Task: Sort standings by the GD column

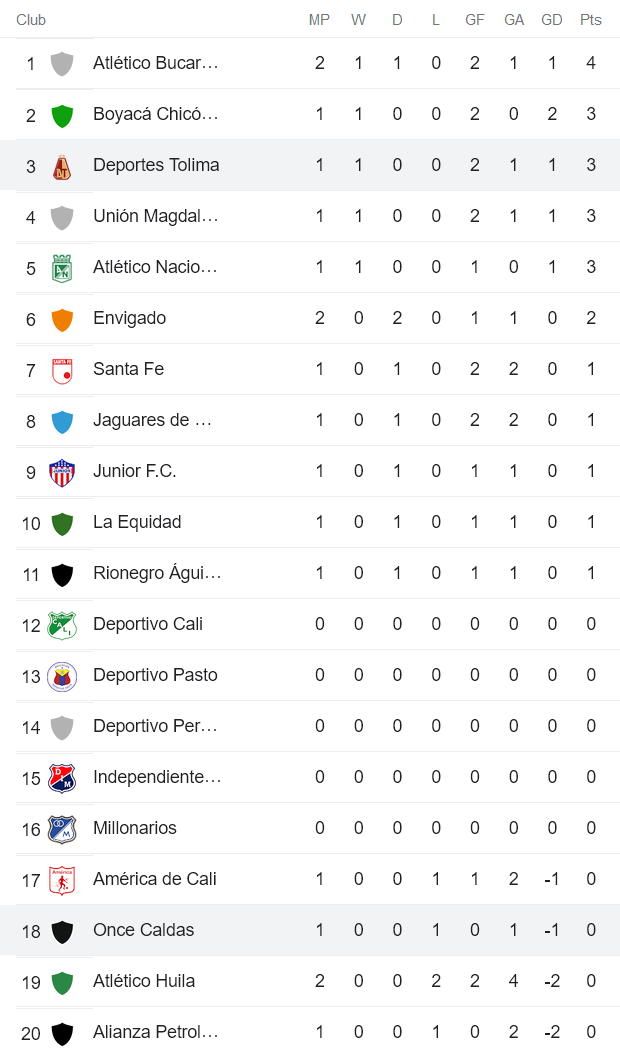Action: tap(551, 18)
